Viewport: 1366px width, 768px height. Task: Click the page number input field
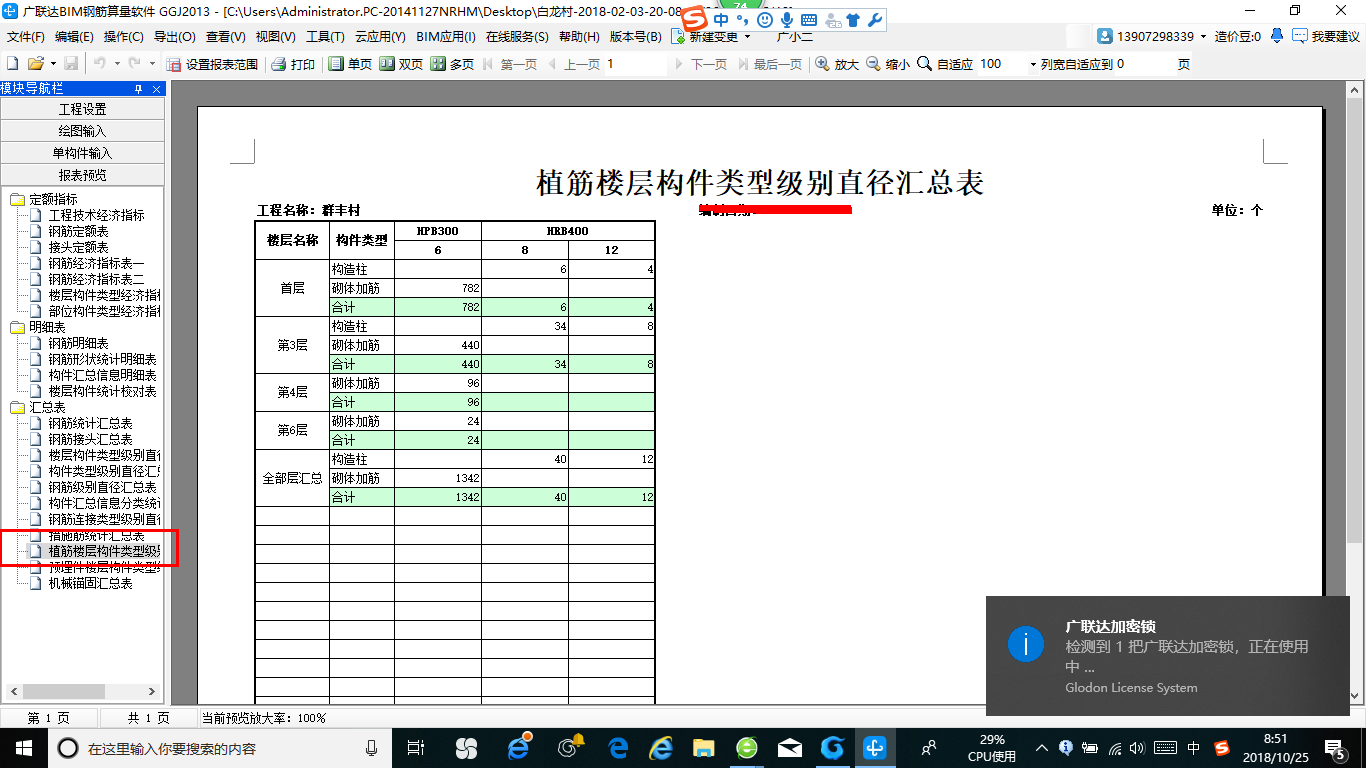[634, 64]
